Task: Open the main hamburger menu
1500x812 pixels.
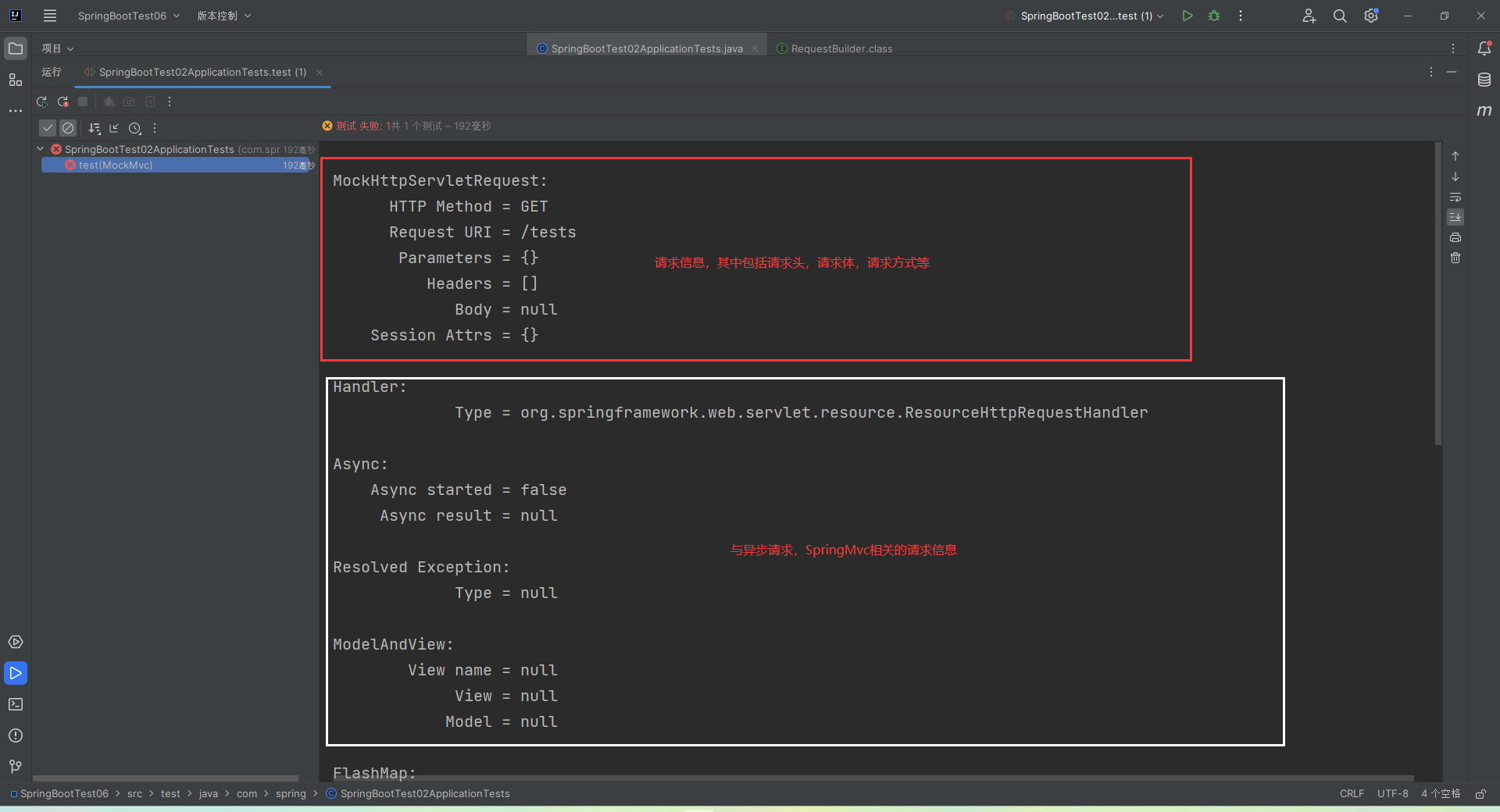Action: coord(50,16)
